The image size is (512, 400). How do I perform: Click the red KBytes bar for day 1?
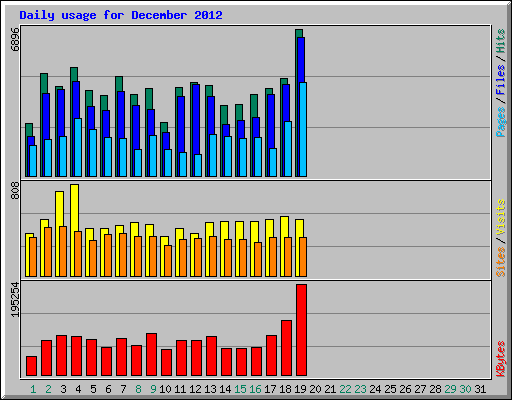coord(31,366)
